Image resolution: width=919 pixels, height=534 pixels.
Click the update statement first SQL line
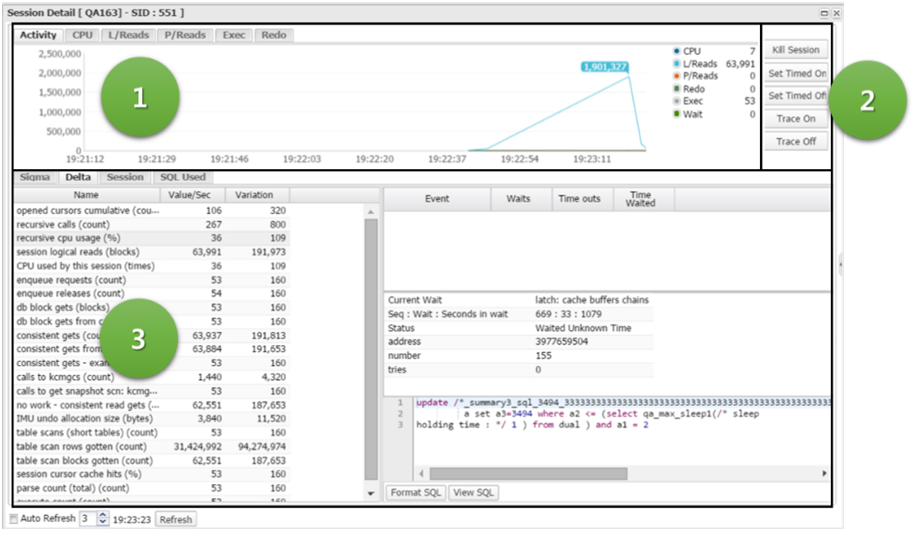[623, 403]
